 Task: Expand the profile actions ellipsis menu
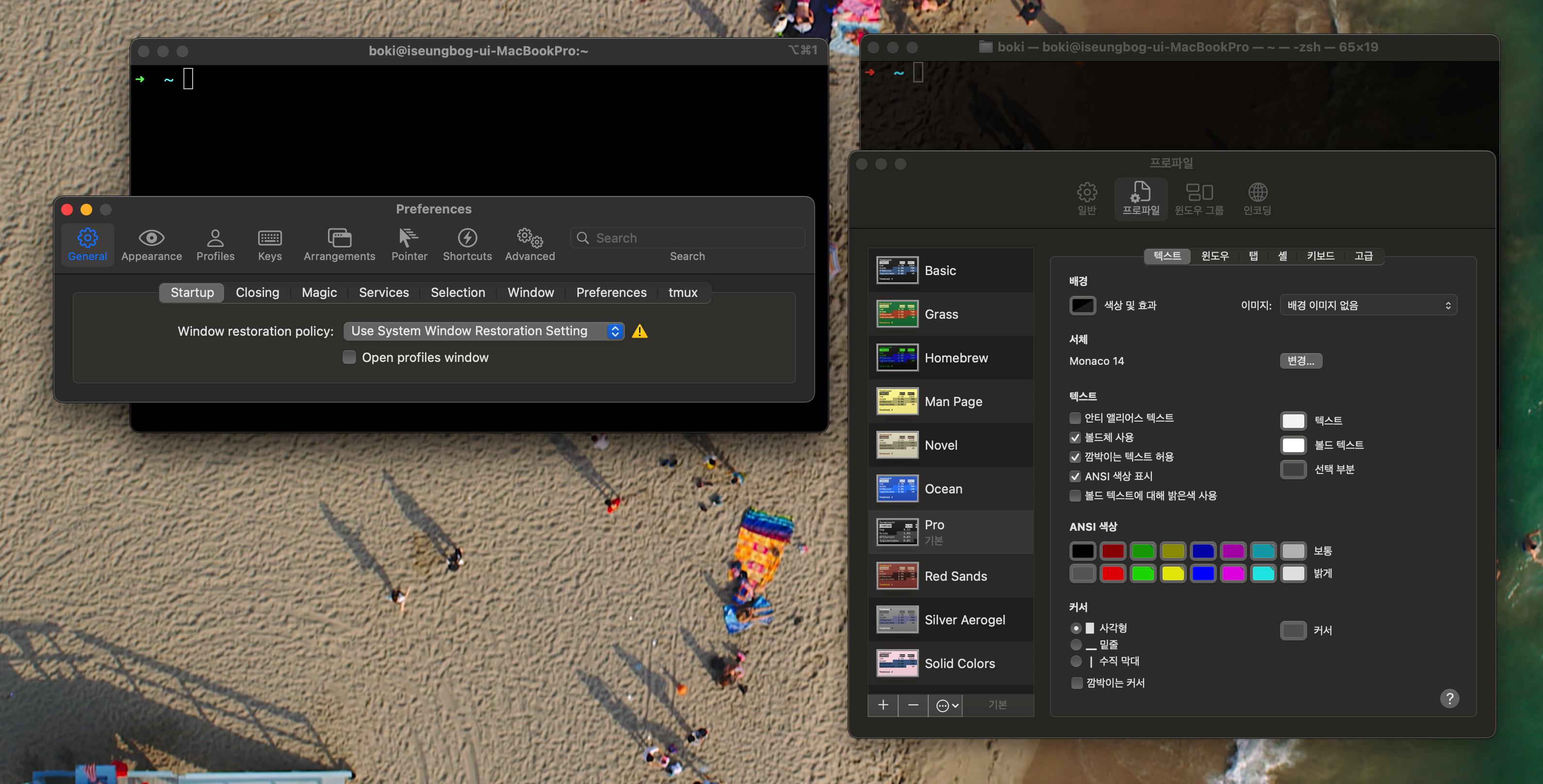947,705
